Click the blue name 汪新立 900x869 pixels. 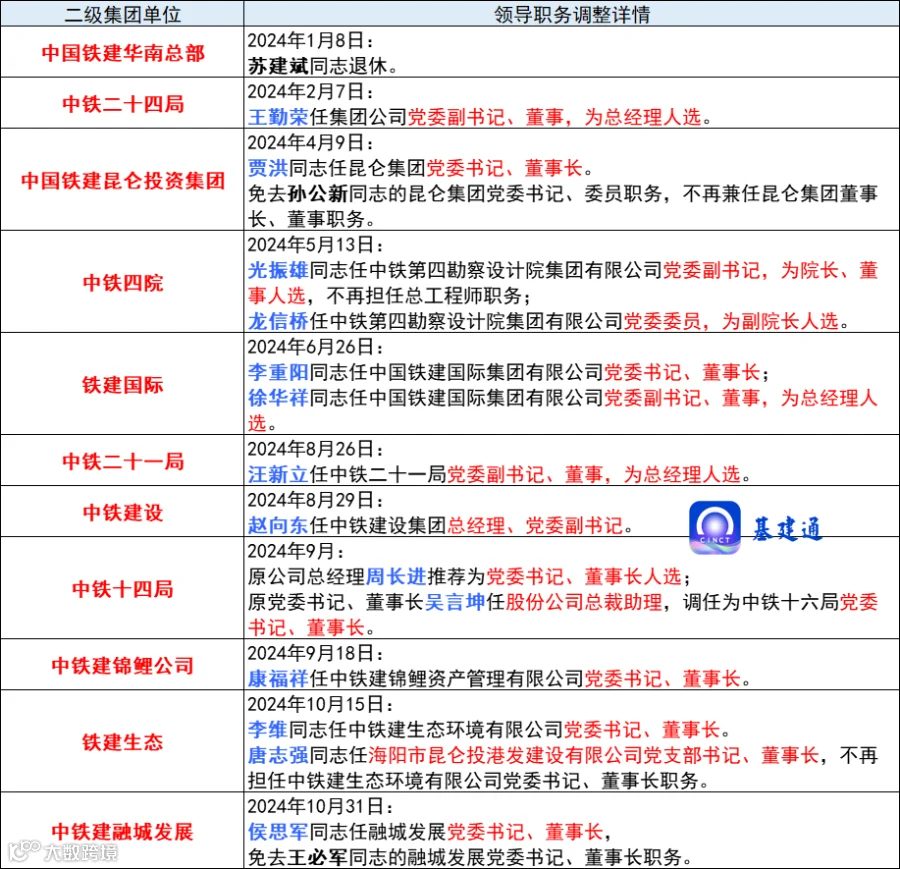click(278, 475)
